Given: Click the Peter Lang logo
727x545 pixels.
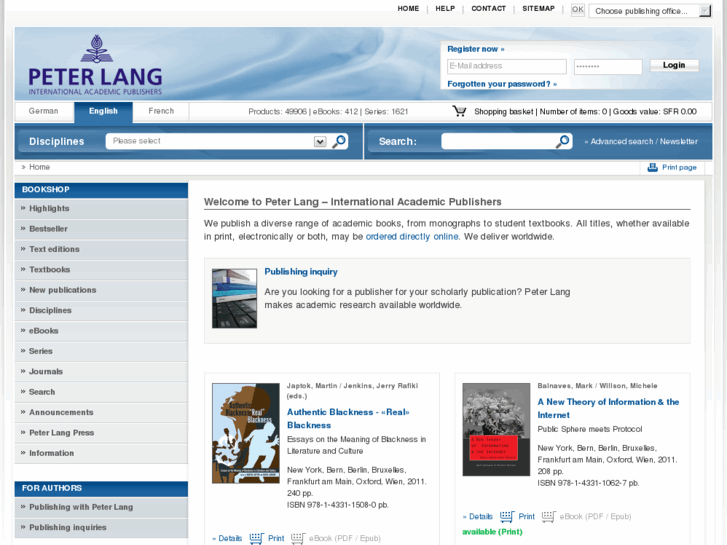Looking at the screenshot, I should pos(95,65).
